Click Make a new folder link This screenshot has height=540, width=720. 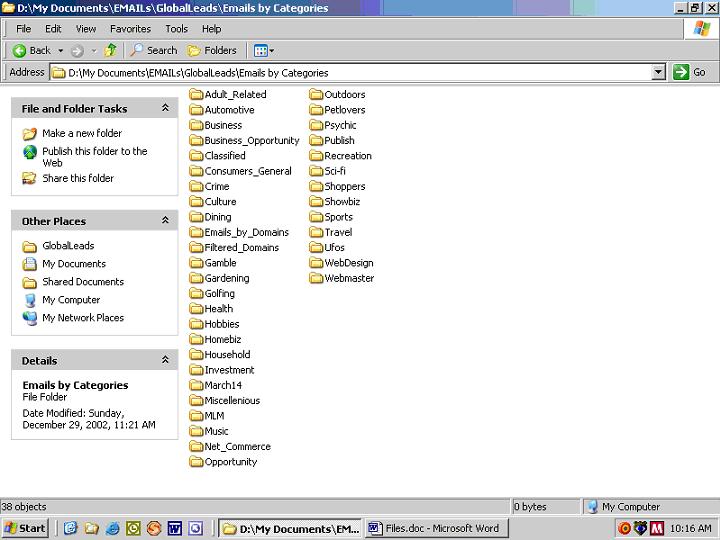(x=81, y=133)
